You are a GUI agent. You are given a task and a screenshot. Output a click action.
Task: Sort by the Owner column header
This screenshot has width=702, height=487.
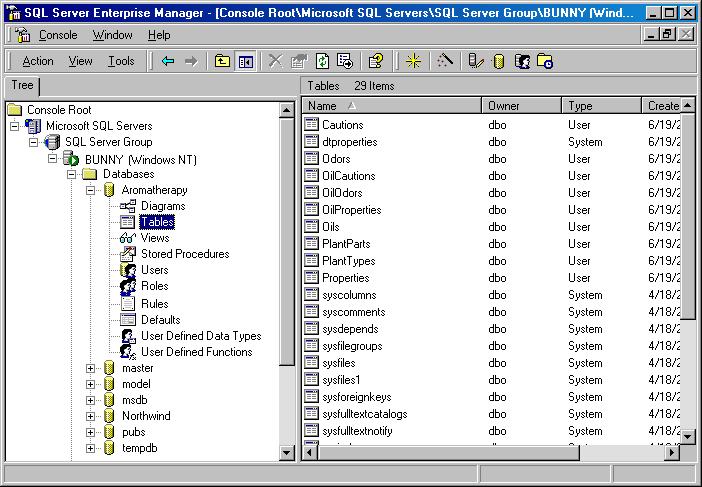[x=522, y=106]
